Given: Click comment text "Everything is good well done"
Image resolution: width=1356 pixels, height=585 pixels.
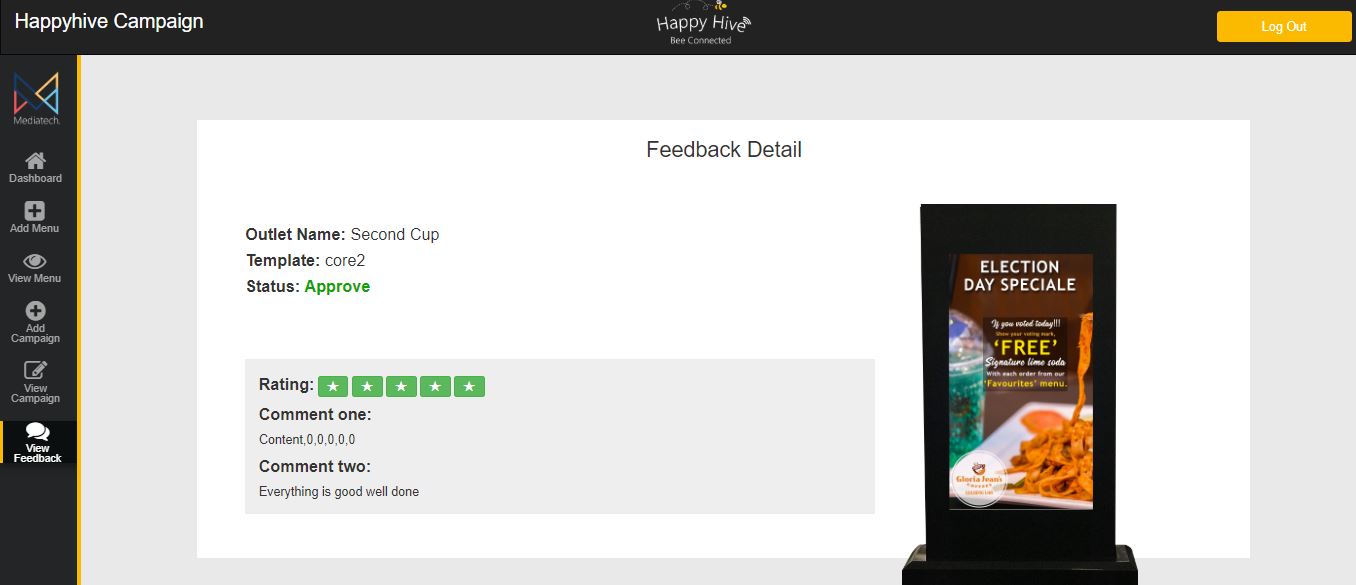Looking at the screenshot, I should tap(339, 492).
